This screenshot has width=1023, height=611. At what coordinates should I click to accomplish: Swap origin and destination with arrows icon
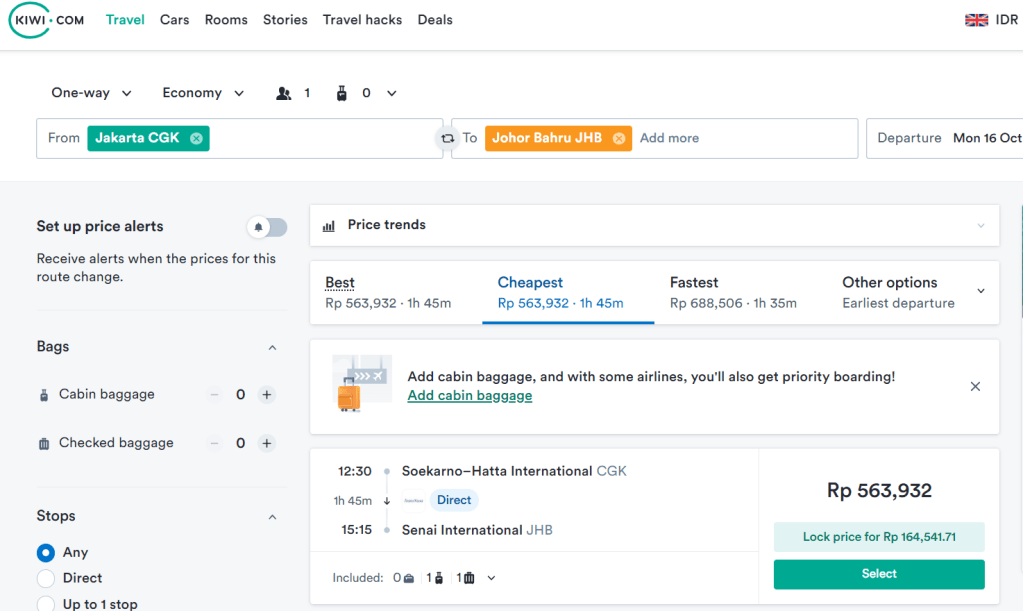(447, 138)
